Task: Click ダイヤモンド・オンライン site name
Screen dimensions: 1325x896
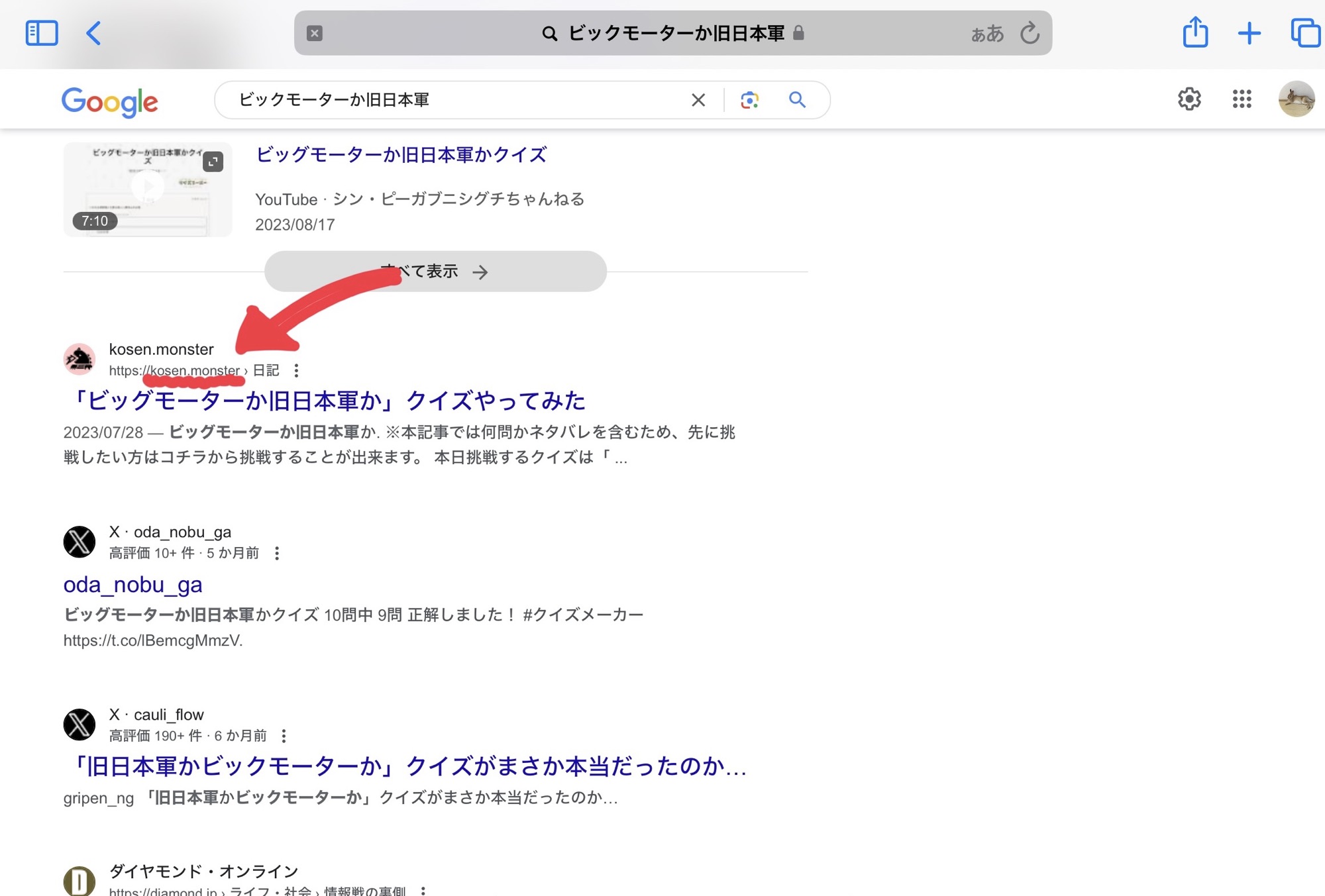Action: [204, 871]
